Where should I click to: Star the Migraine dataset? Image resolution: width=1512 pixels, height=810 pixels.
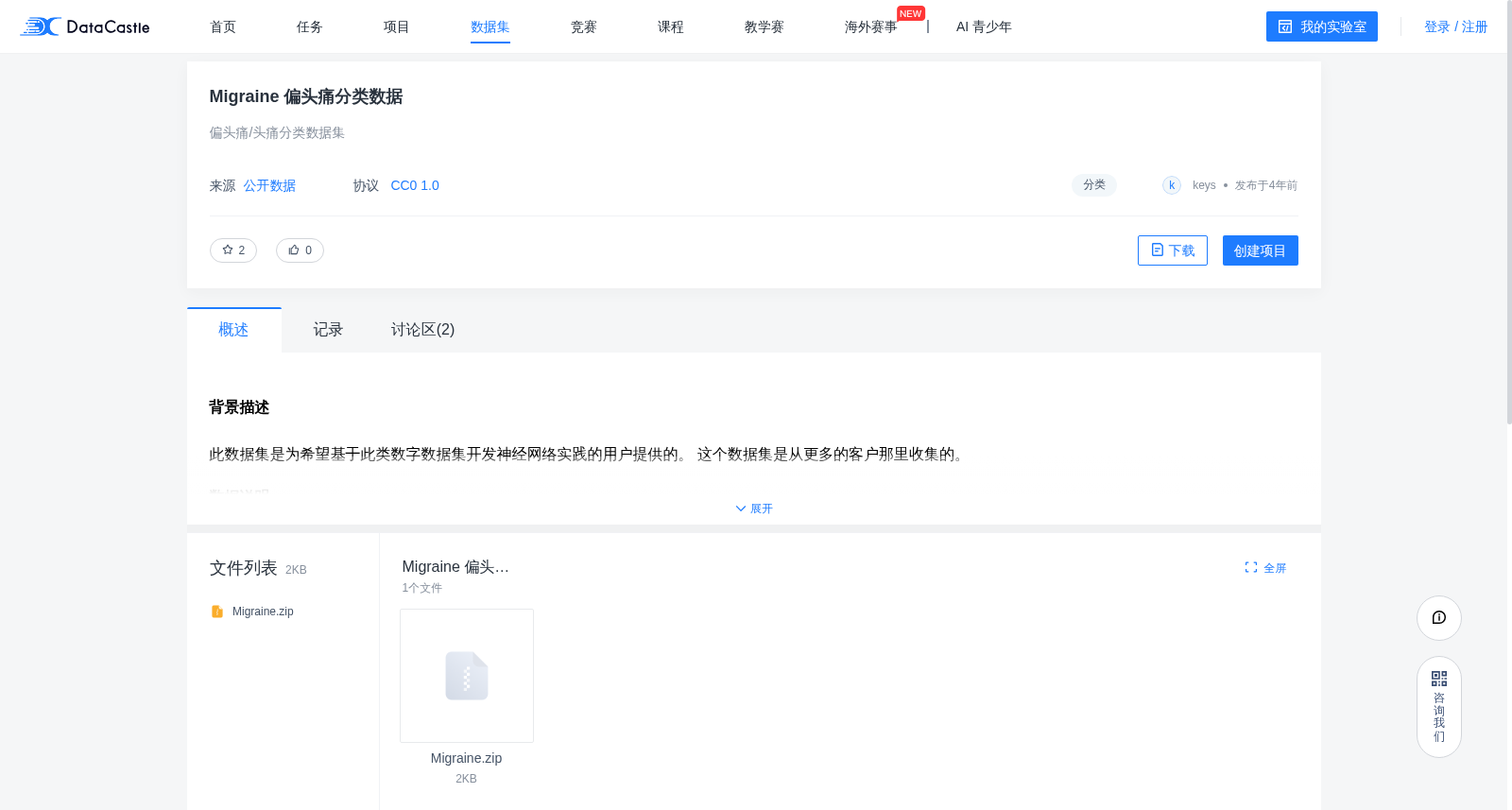(233, 250)
